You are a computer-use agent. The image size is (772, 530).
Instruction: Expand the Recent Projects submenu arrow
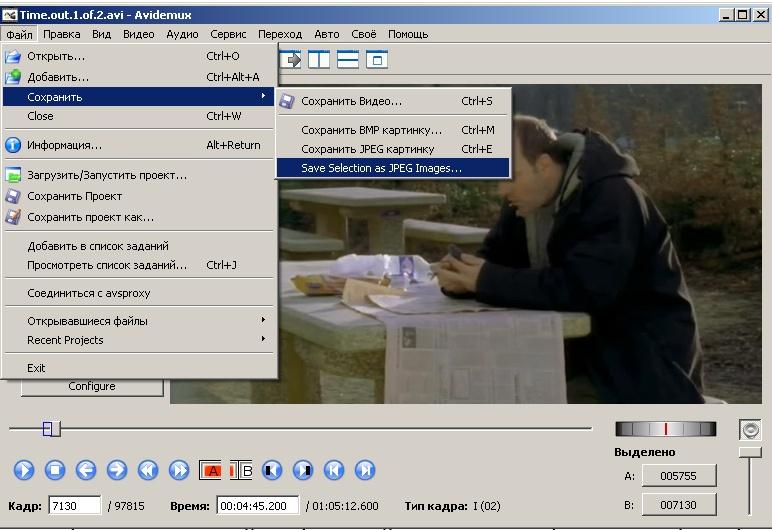[x=263, y=339]
